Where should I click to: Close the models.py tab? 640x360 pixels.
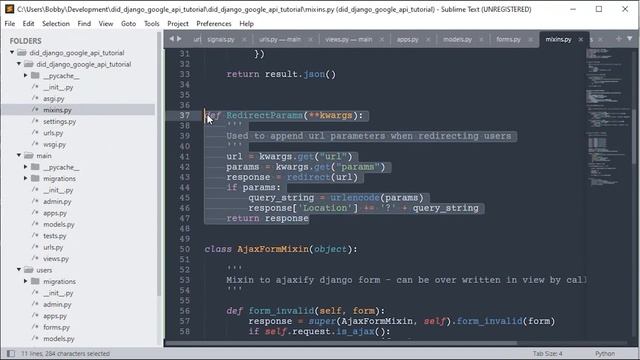pos(482,40)
